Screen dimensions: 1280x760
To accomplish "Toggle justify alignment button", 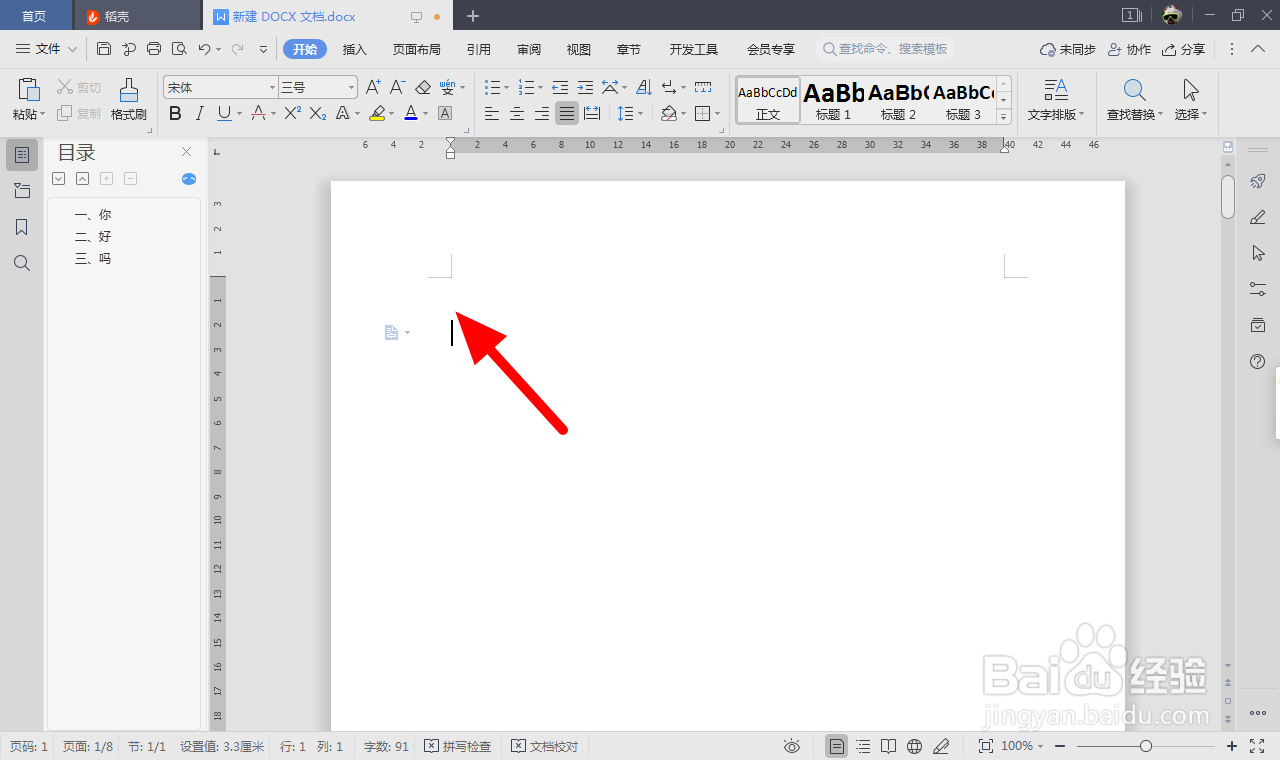I will pyautogui.click(x=567, y=114).
